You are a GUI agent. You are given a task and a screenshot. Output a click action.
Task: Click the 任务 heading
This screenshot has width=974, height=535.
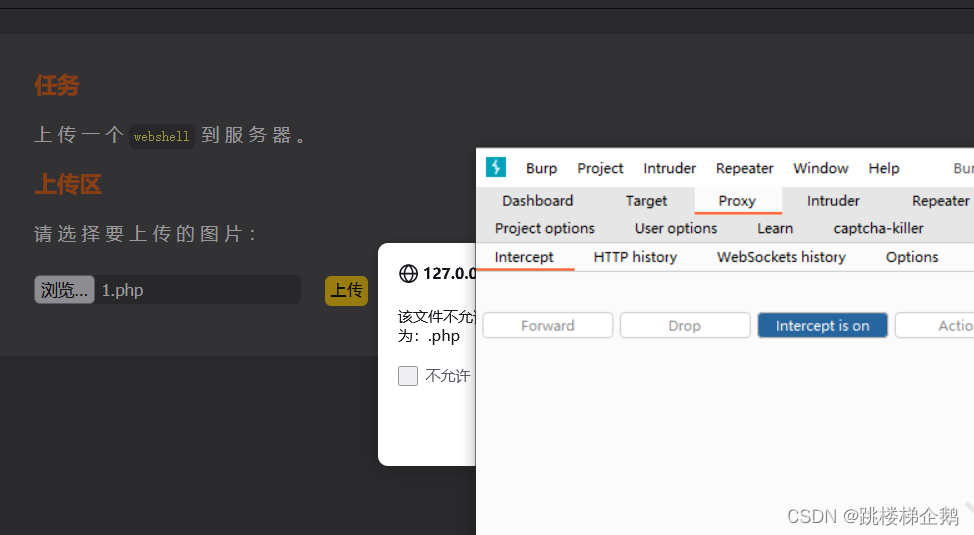coord(57,85)
